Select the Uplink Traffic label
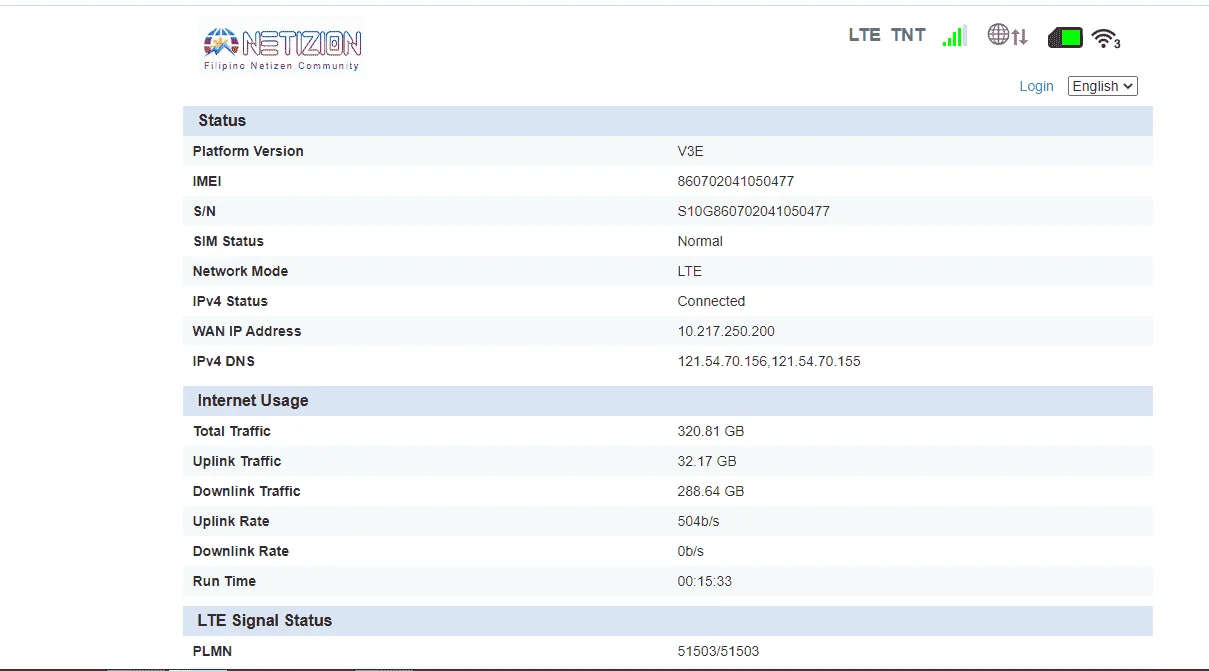The image size is (1209, 671). (x=237, y=461)
